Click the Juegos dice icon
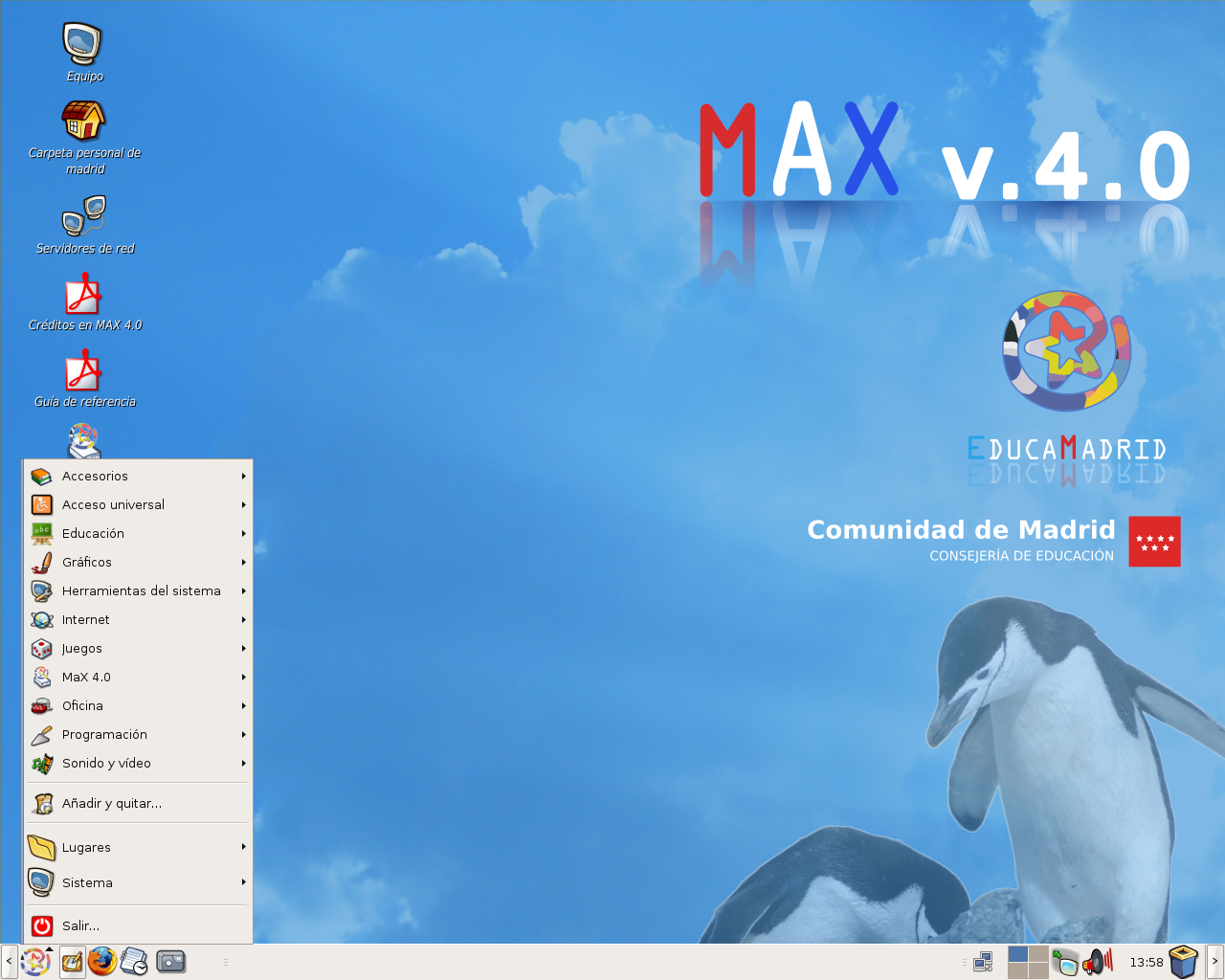Screen dimensions: 1225x980 point(41,649)
